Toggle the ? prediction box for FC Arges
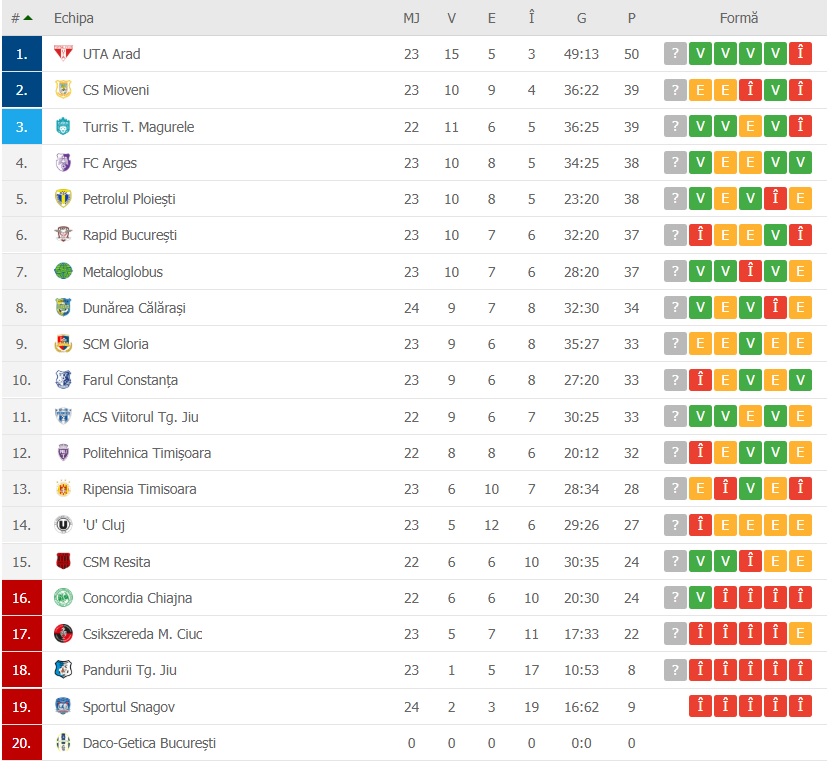The height and width of the screenshot is (771, 833). point(674,163)
